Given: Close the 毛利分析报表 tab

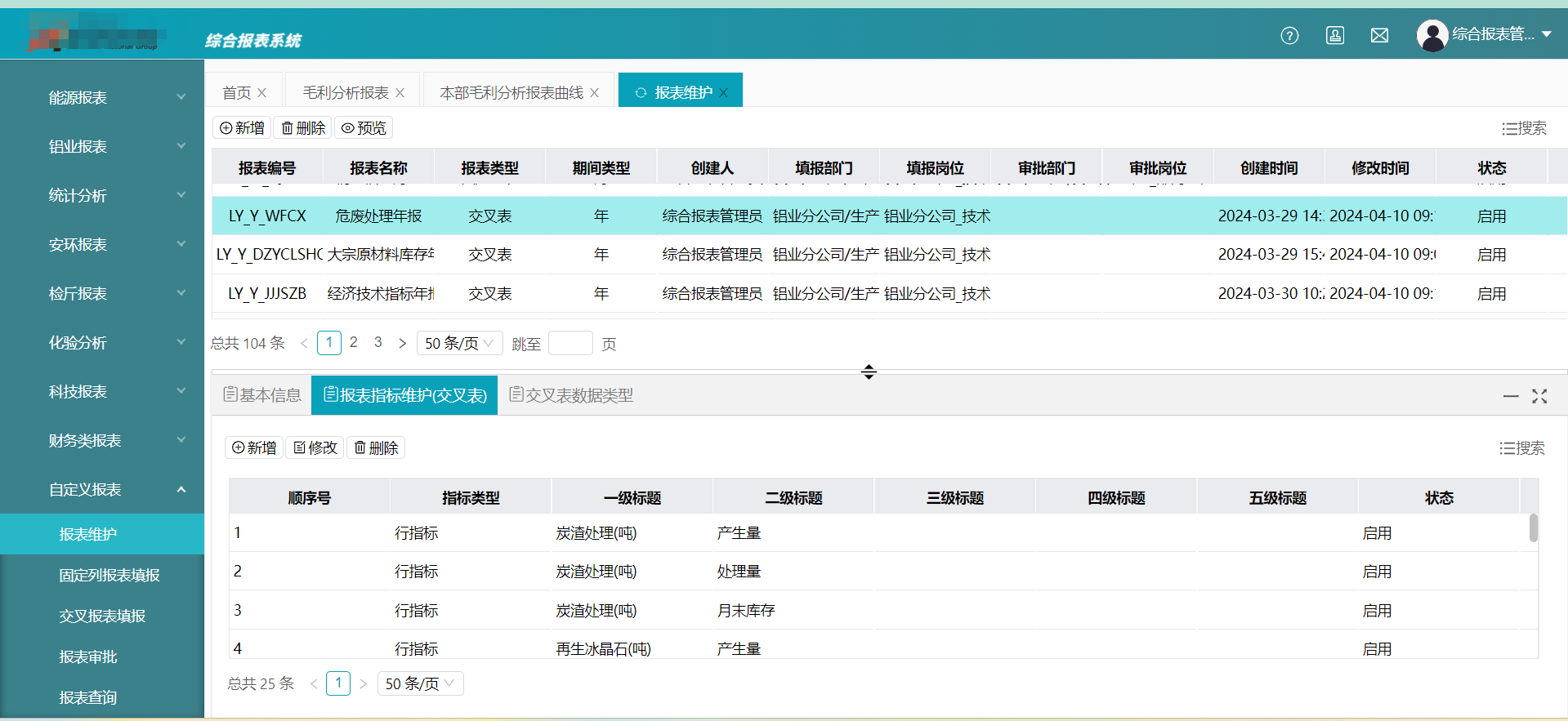Looking at the screenshot, I should [x=400, y=93].
